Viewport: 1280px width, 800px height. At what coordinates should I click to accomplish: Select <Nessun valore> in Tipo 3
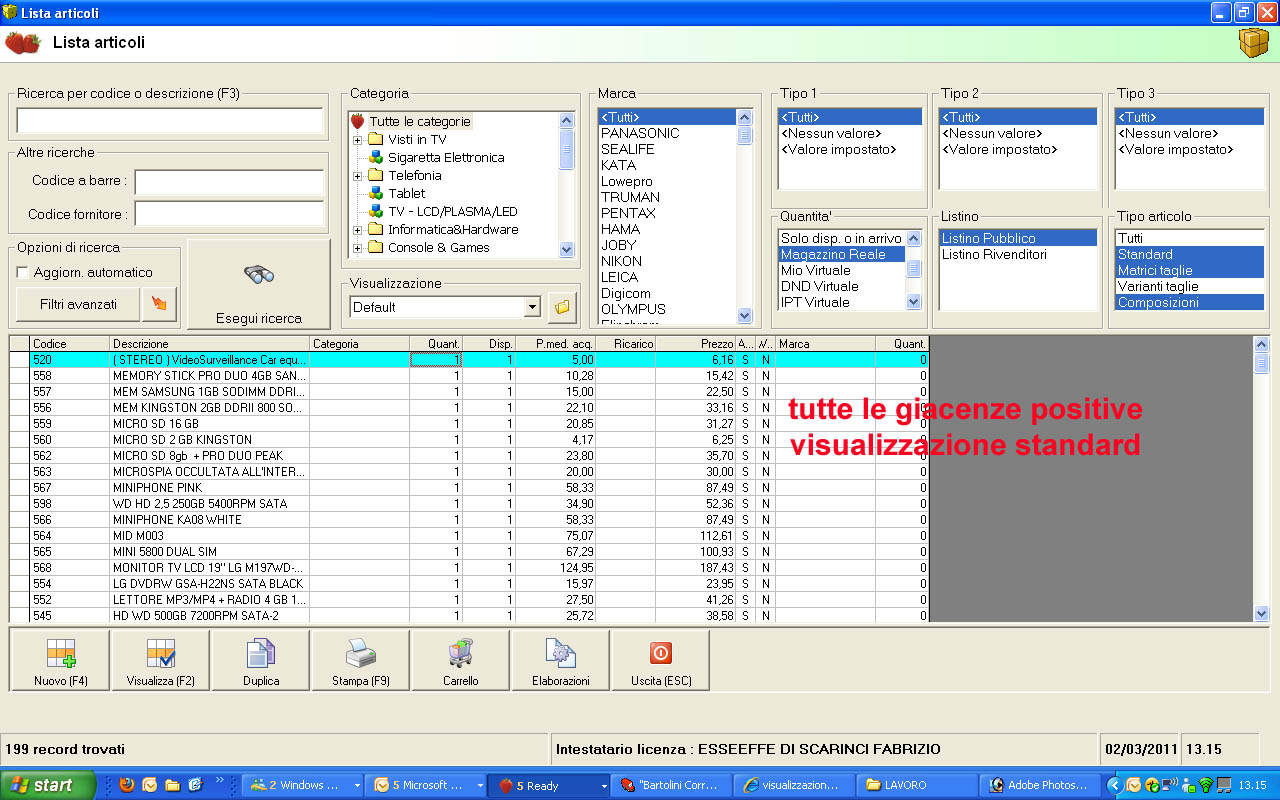click(x=1190, y=133)
